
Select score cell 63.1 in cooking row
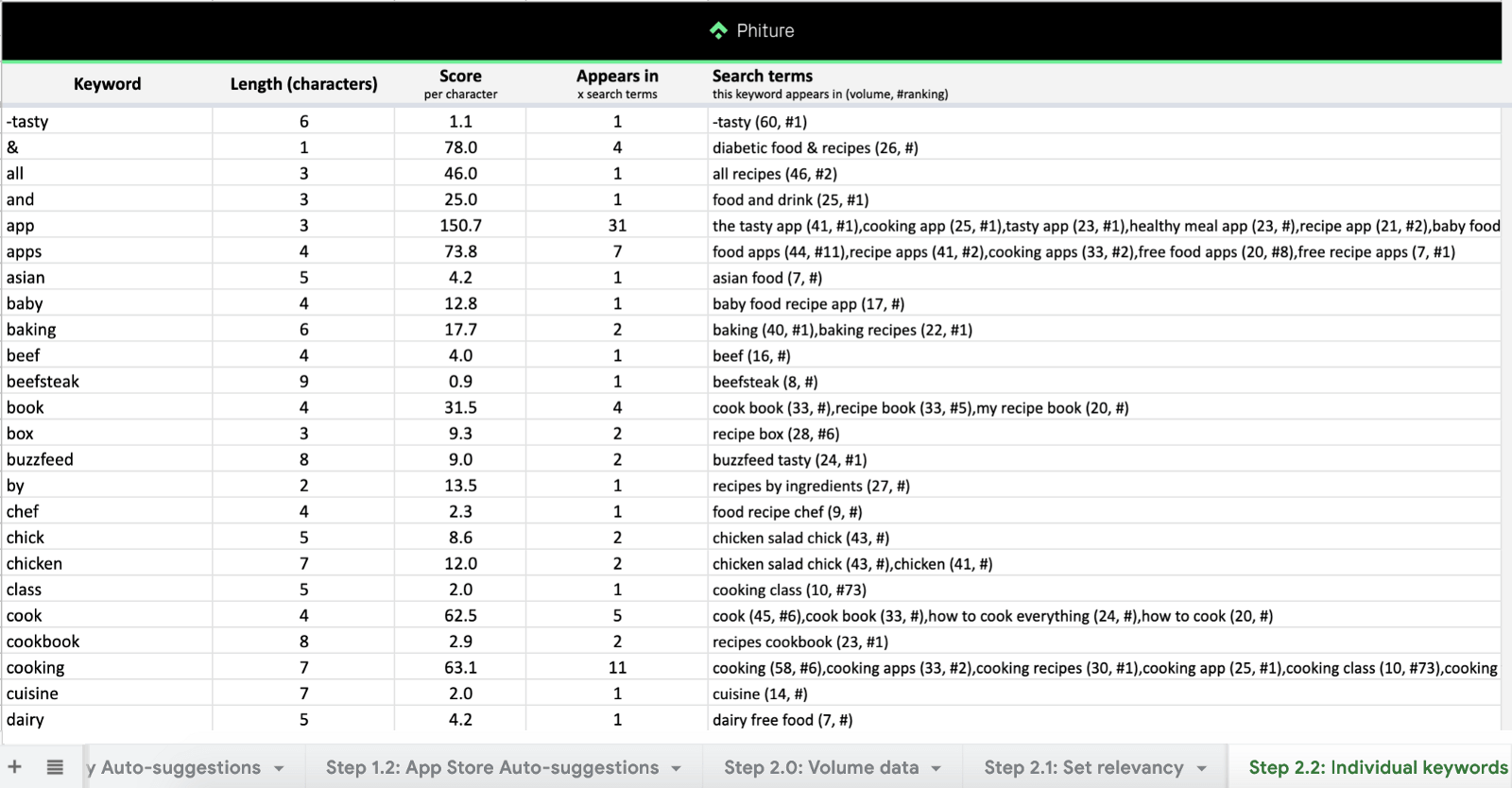(460, 667)
